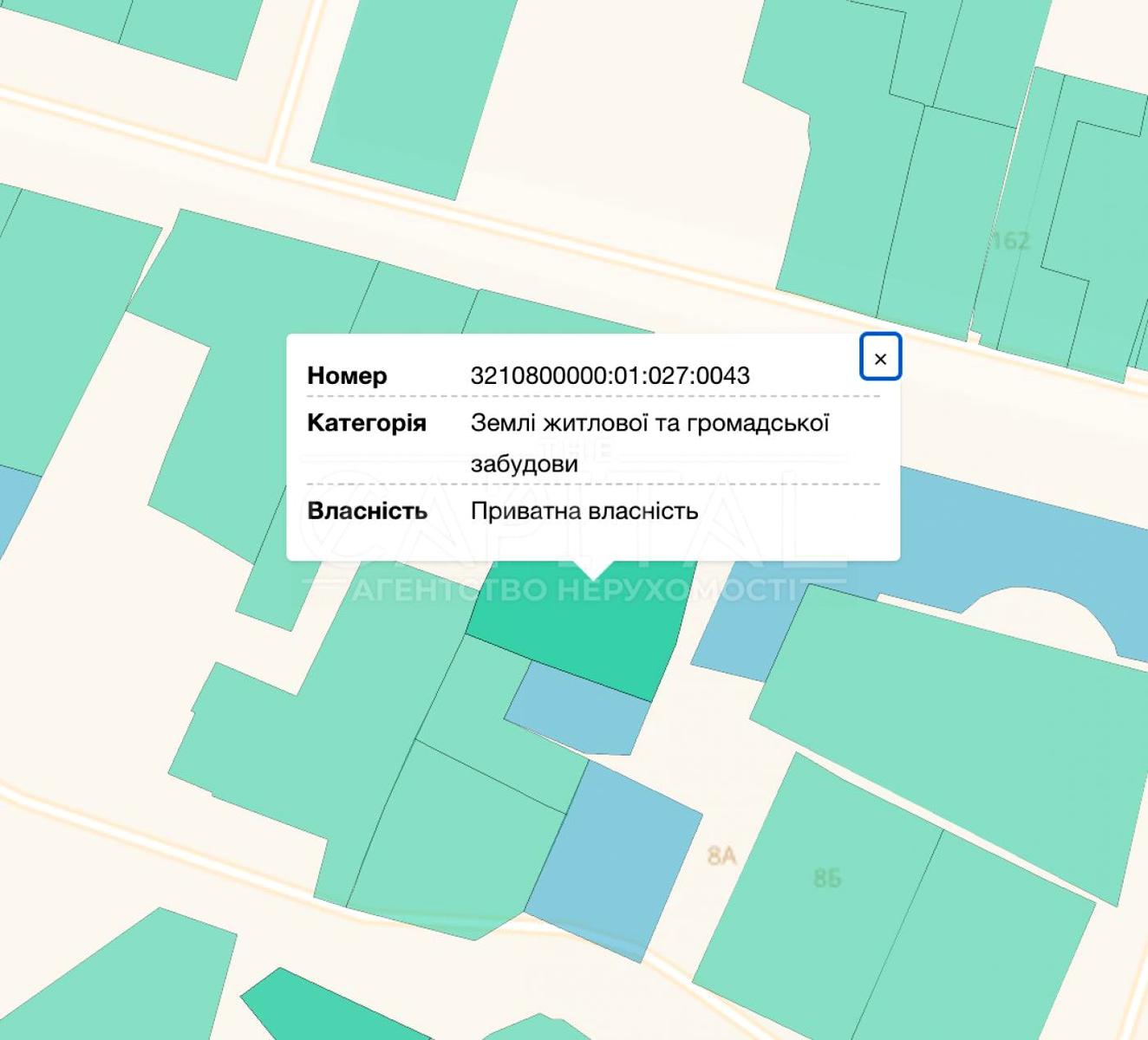Click the 8А building label
Screen dimensions: 1148x1040
[721, 856]
